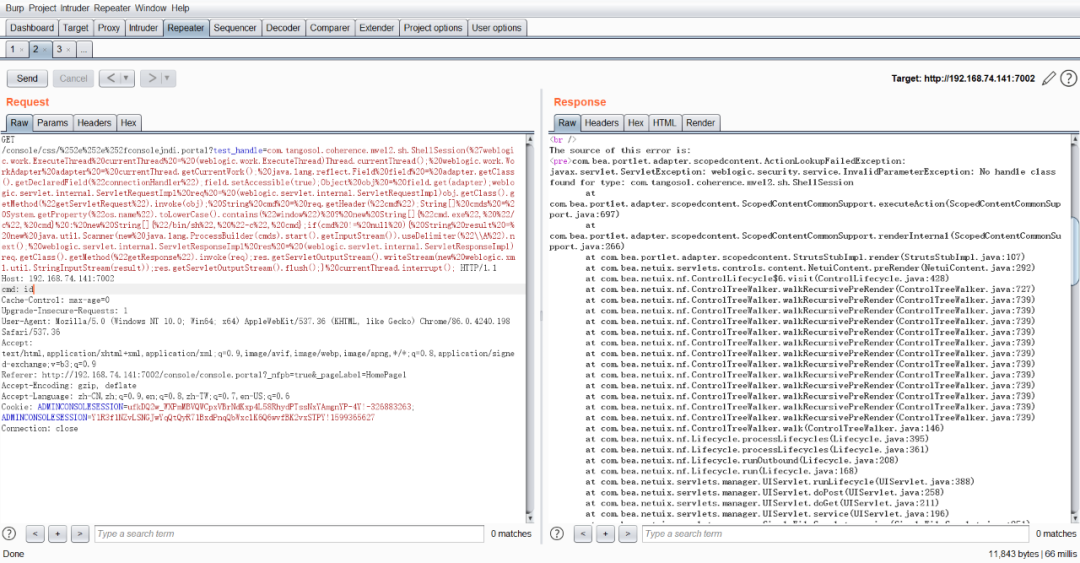Viewport: 1080px width, 563px height.
Task: Focus the response search term field
Action: pos(835,533)
